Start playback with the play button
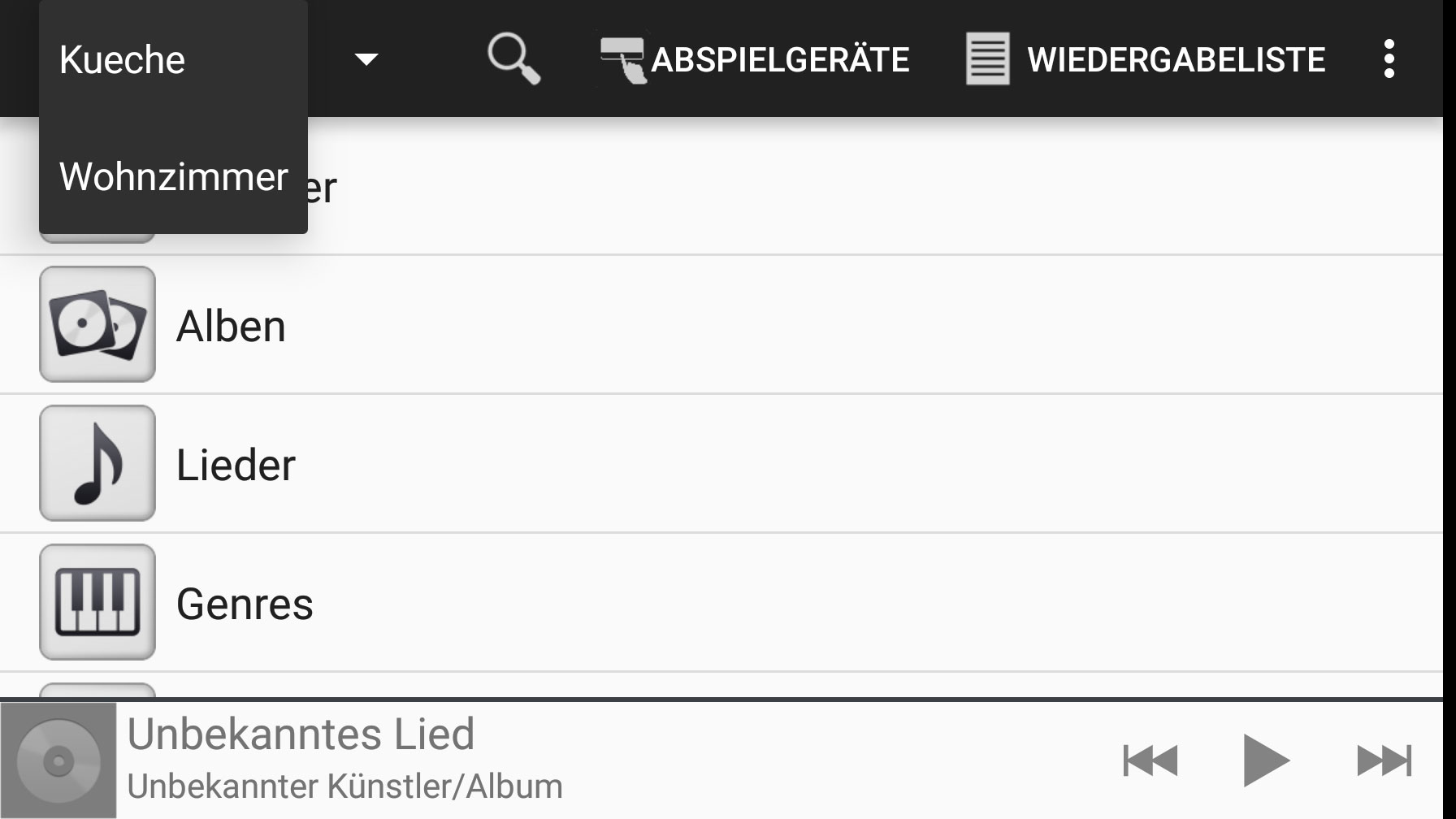Viewport: 1456px width, 819px height. [x=1266, y=760]
